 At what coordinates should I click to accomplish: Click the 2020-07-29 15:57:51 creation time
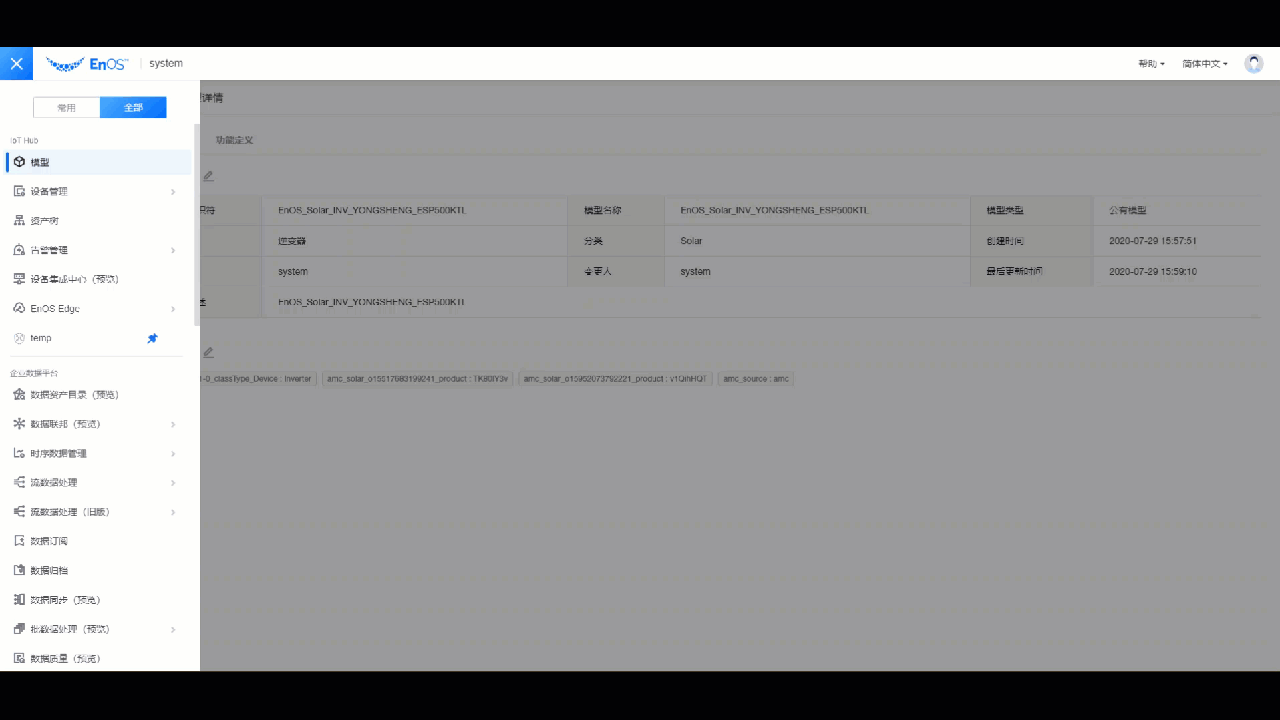[x=1153, y=241]
